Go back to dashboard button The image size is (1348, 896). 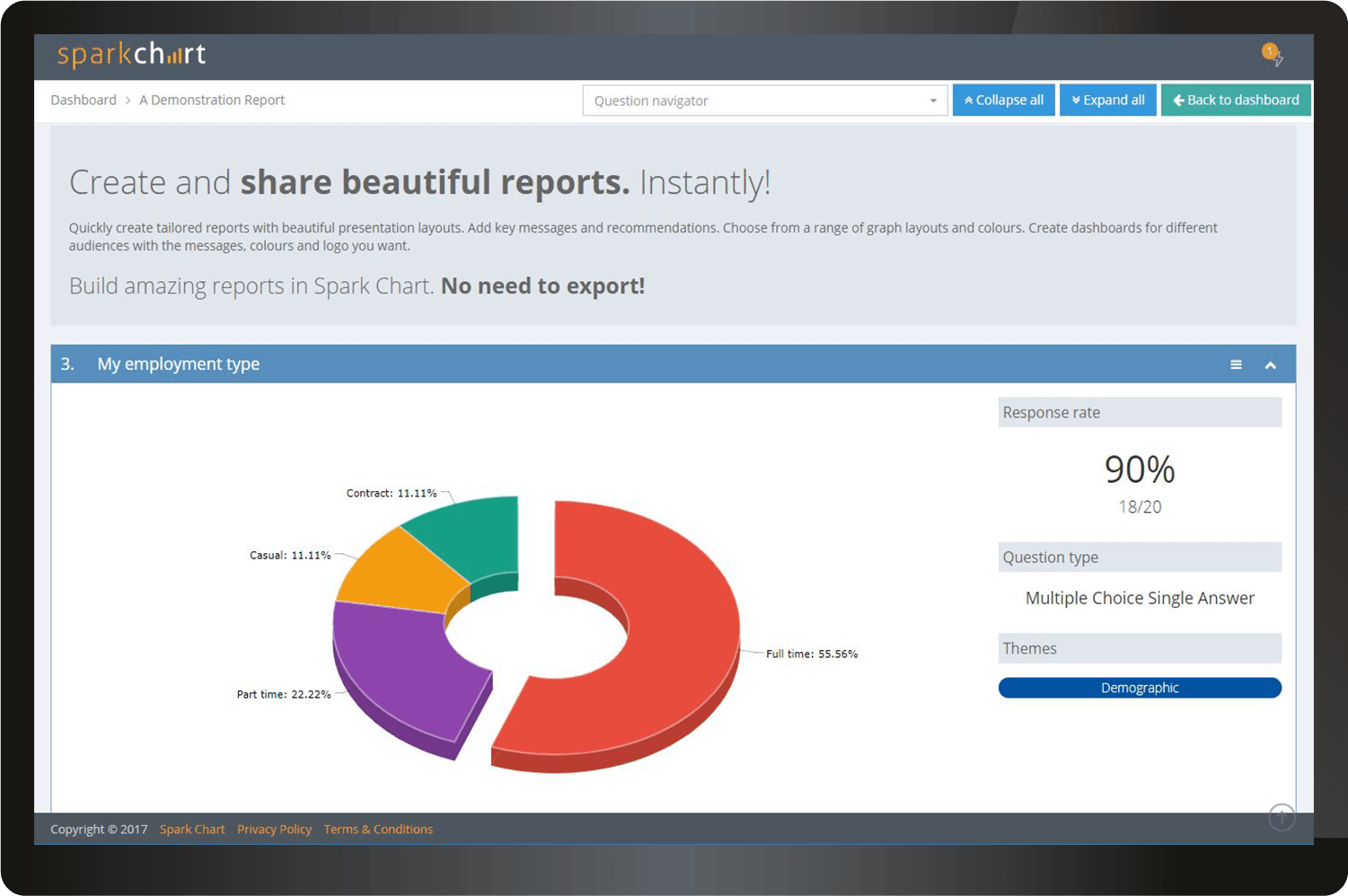(x=1235, y=101)
